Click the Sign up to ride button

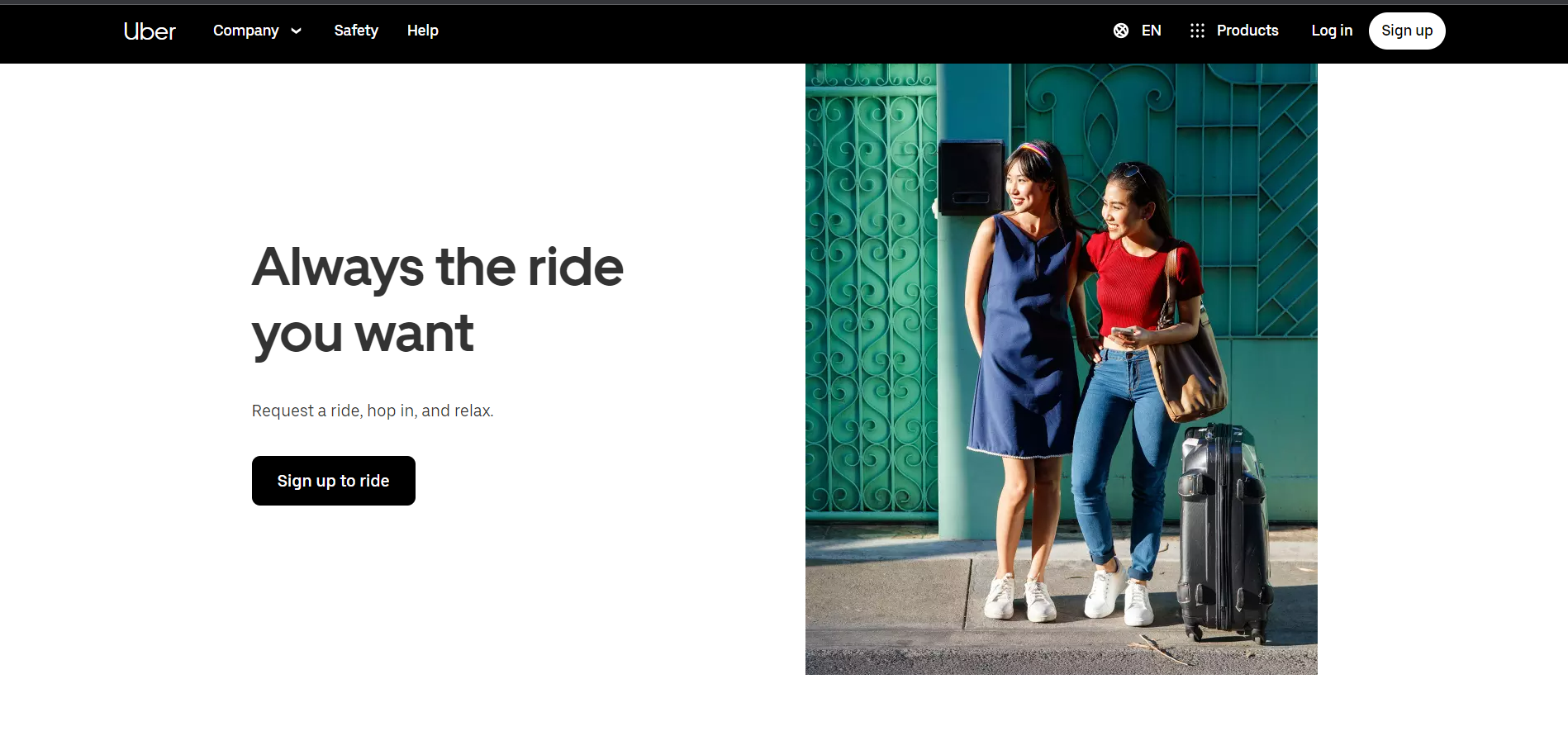[x=333, y=481]
